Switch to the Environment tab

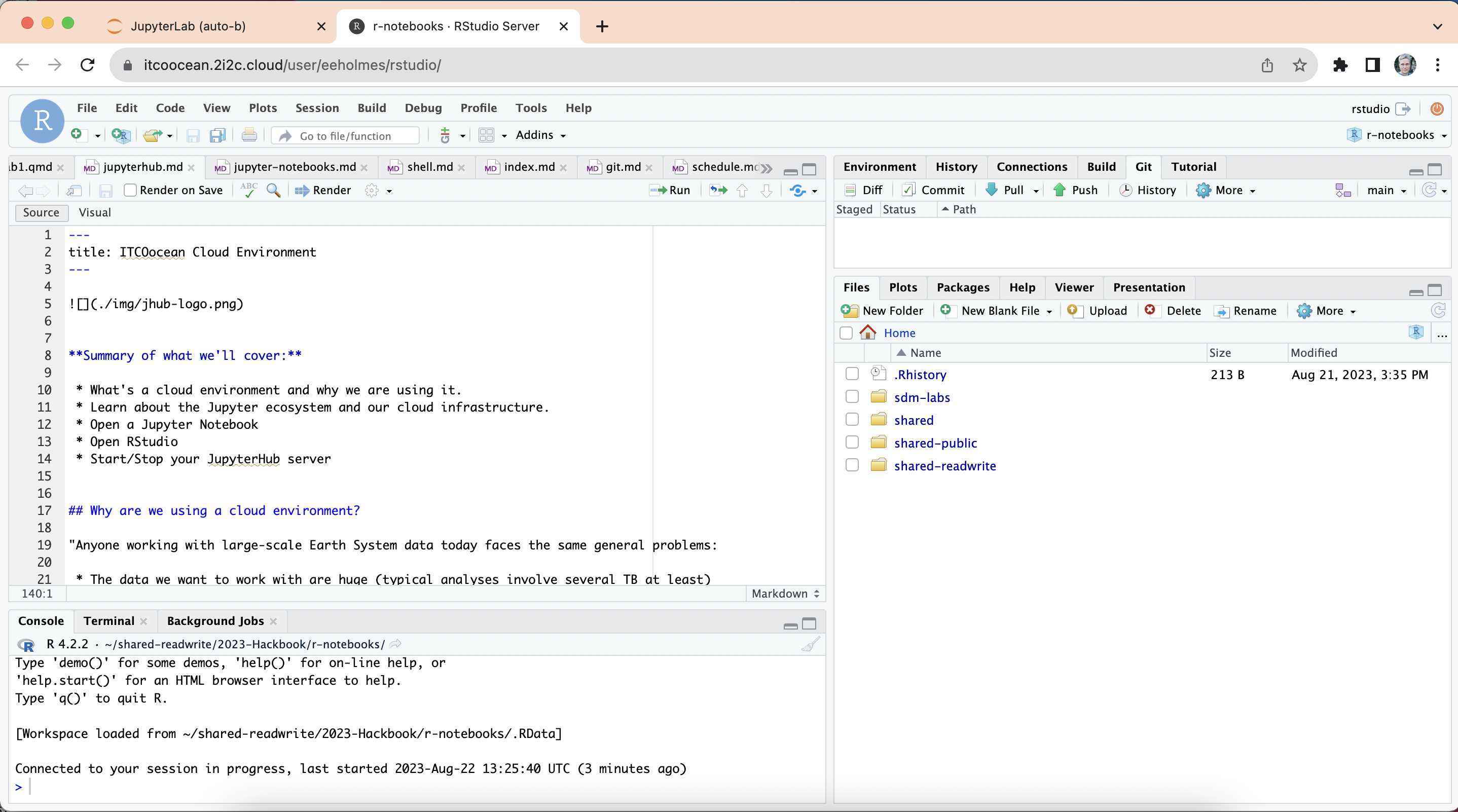click(x=879, y=167)
